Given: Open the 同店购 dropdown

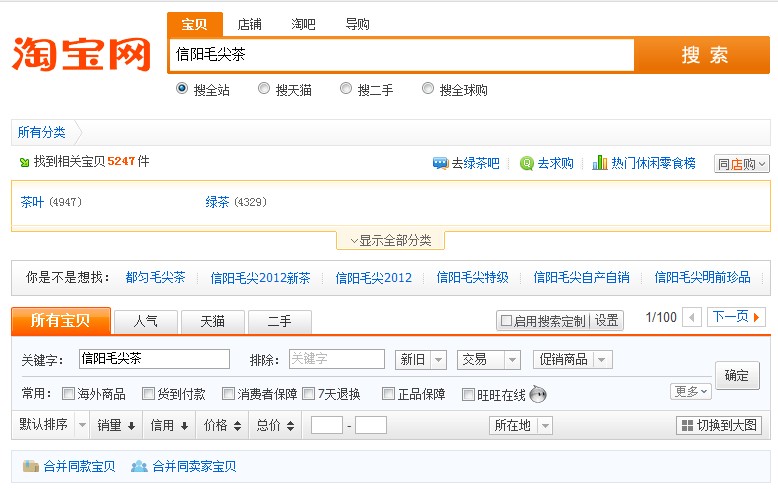Looking at the screenshot, I should pyautogui.click(x=741, y=164).
